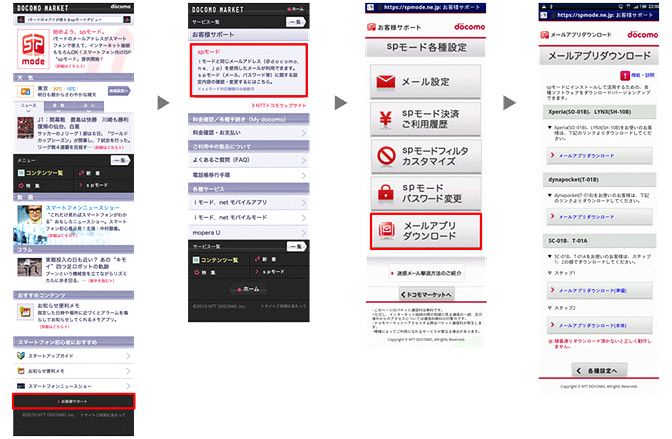The width and height of the screenshot is (672, 439).
Task: Tap the docomo logo on メールアプリダウンロード screen
Action: click(642, 35)
